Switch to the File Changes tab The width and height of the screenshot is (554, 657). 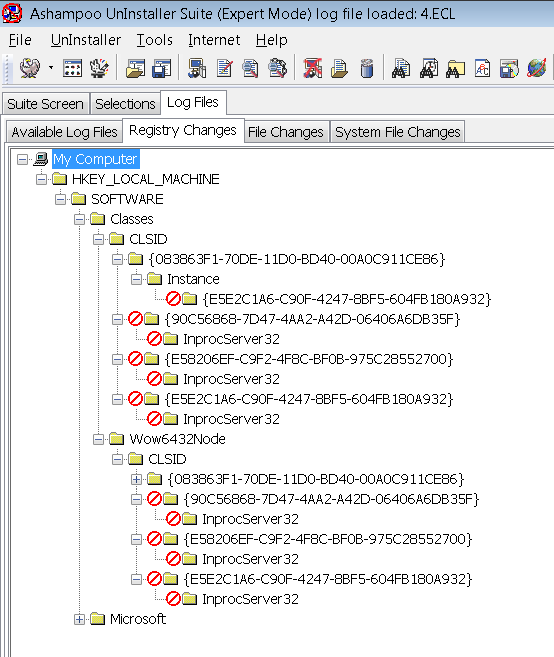[286, 132]
